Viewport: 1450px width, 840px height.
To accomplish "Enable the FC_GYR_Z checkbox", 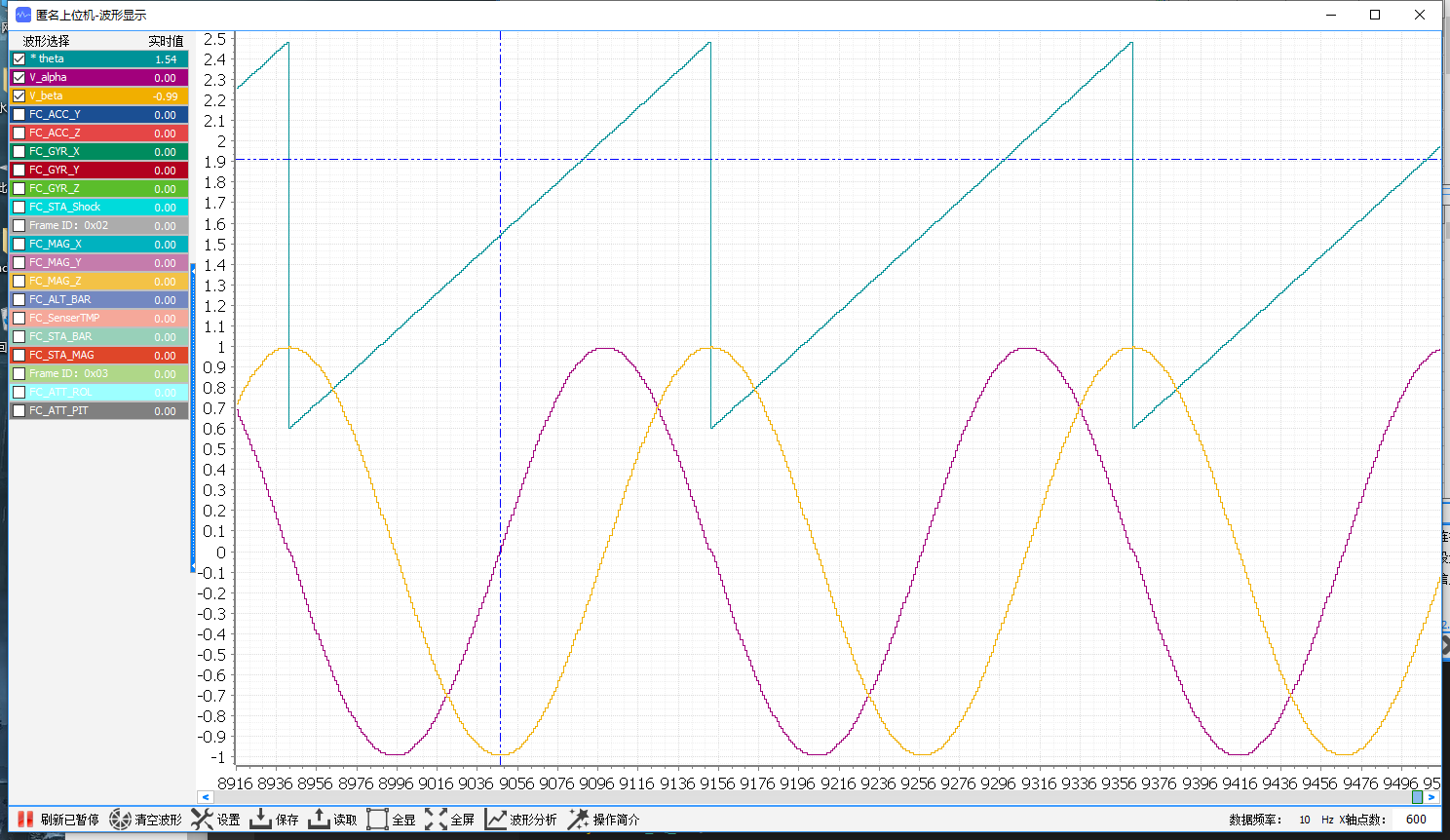I will tap(19, 188).
